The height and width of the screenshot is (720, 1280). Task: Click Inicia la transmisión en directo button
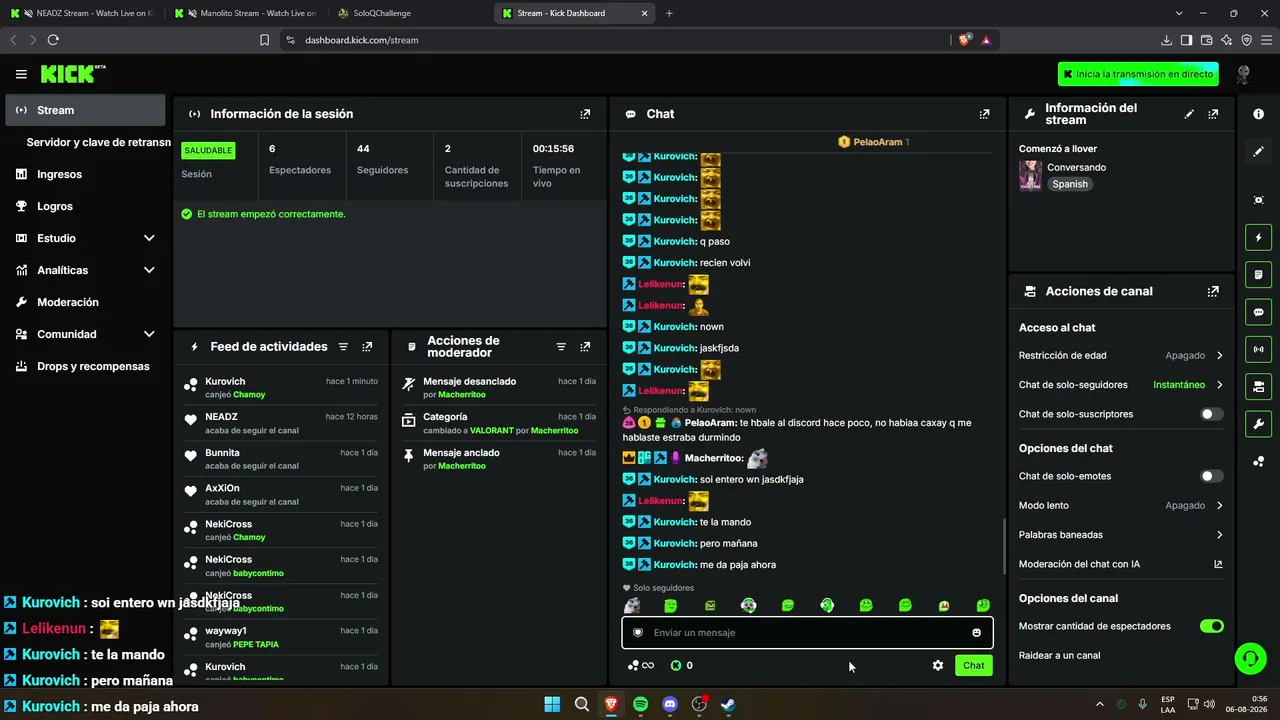click(x=1138, y=74)
